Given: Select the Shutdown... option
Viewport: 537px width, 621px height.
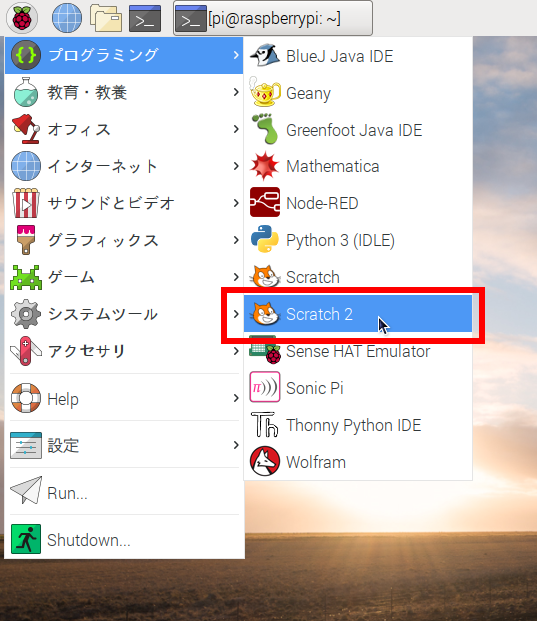Looking at the screenshot, I should (x=124, y=539).
